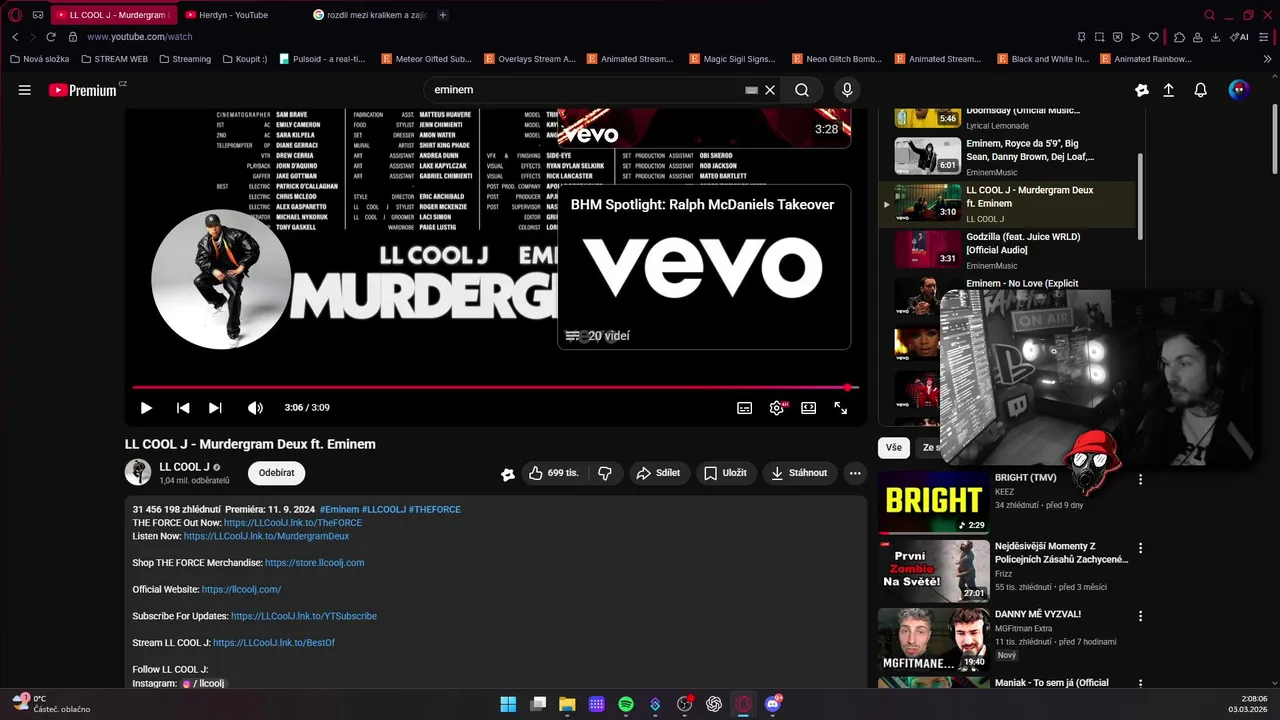The width and height of the screenshot is (1280, 720).
Task: Open the Opera main menu logo
Action: [14, 15]
